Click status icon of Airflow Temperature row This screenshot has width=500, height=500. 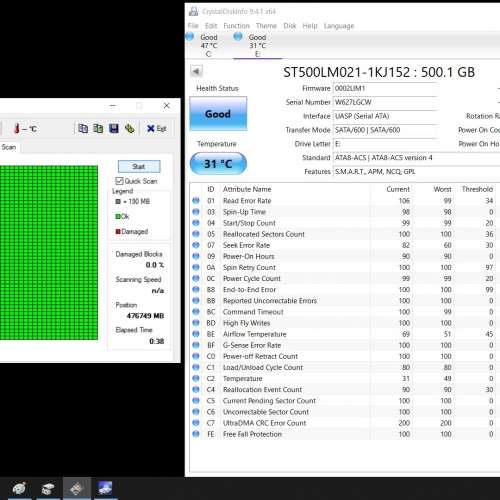tap(196, 334)
